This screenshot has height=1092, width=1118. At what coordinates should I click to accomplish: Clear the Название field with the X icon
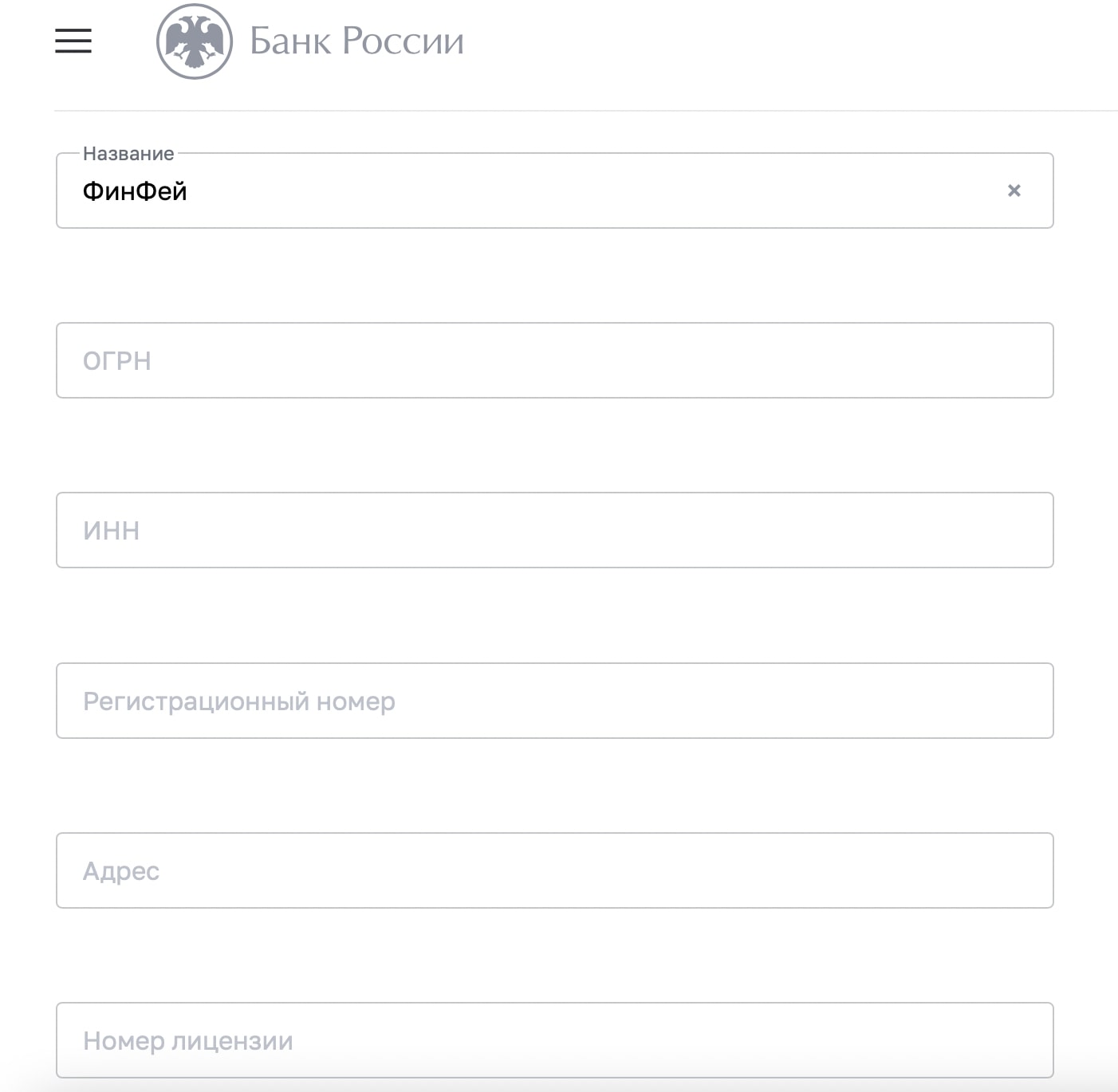pos(1014,191)
